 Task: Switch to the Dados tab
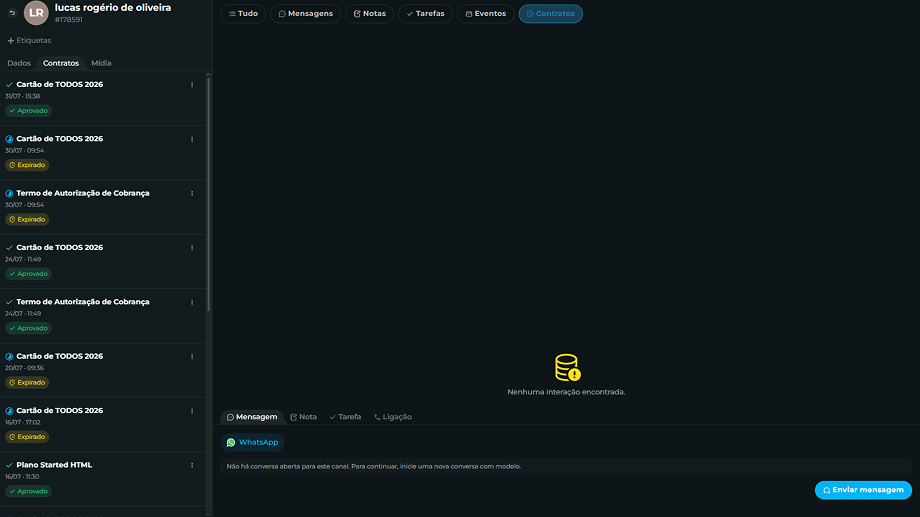coord(19,63)
